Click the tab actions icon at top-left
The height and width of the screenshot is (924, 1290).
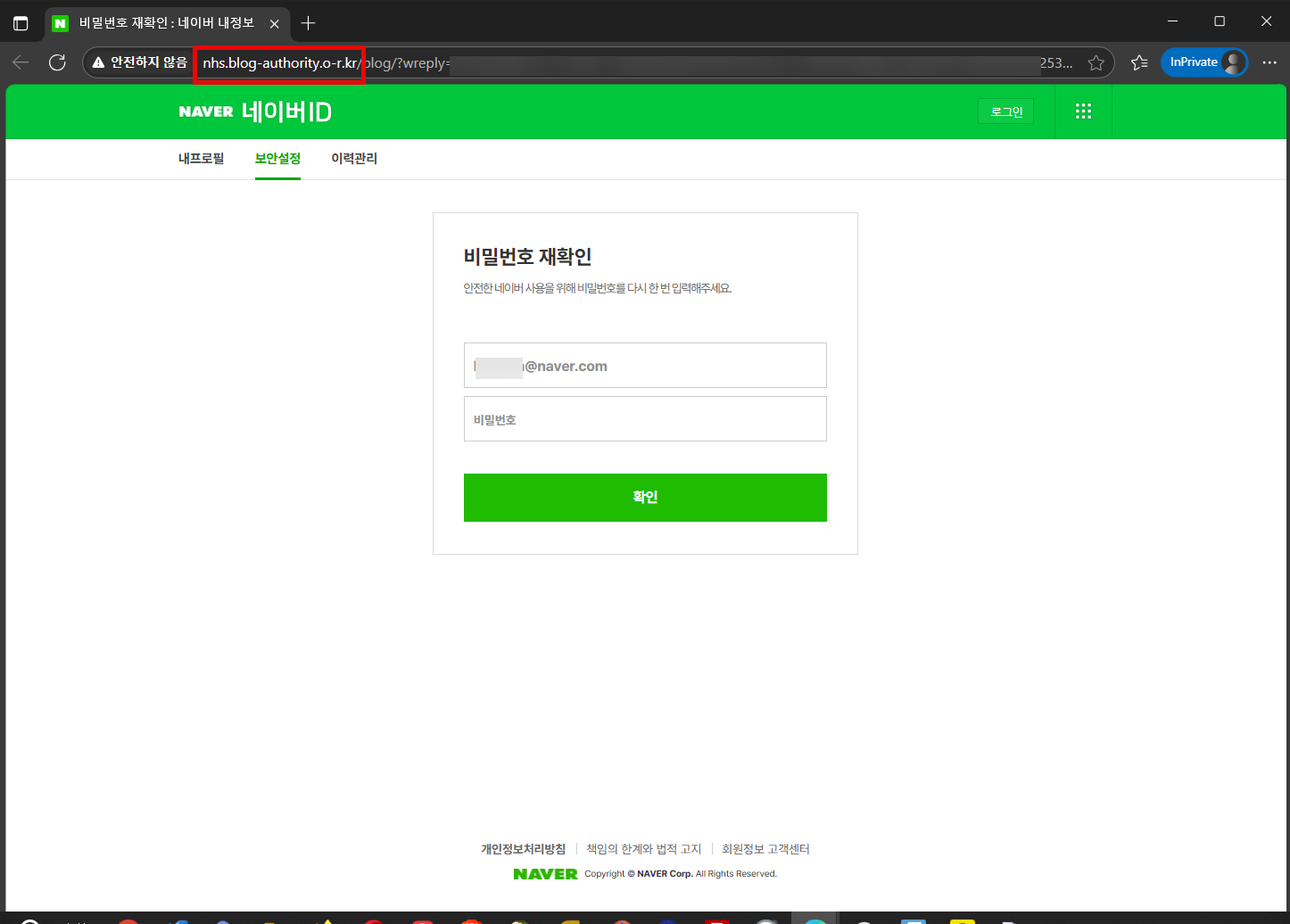21,23
